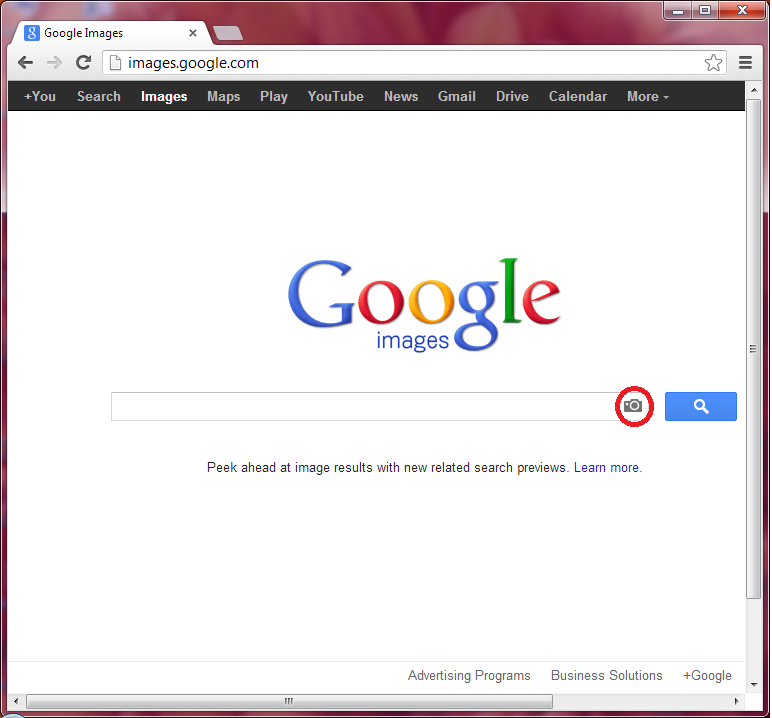The width and height of the screenshot is (772, 718).
Task: Click the camera search-by-image icon
Action: pyautogui.click(x=633, y=406)
